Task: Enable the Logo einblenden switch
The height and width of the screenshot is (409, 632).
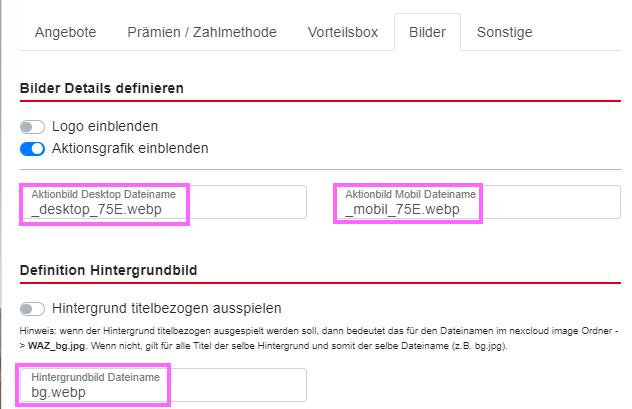Action: [x=32, y=127]
